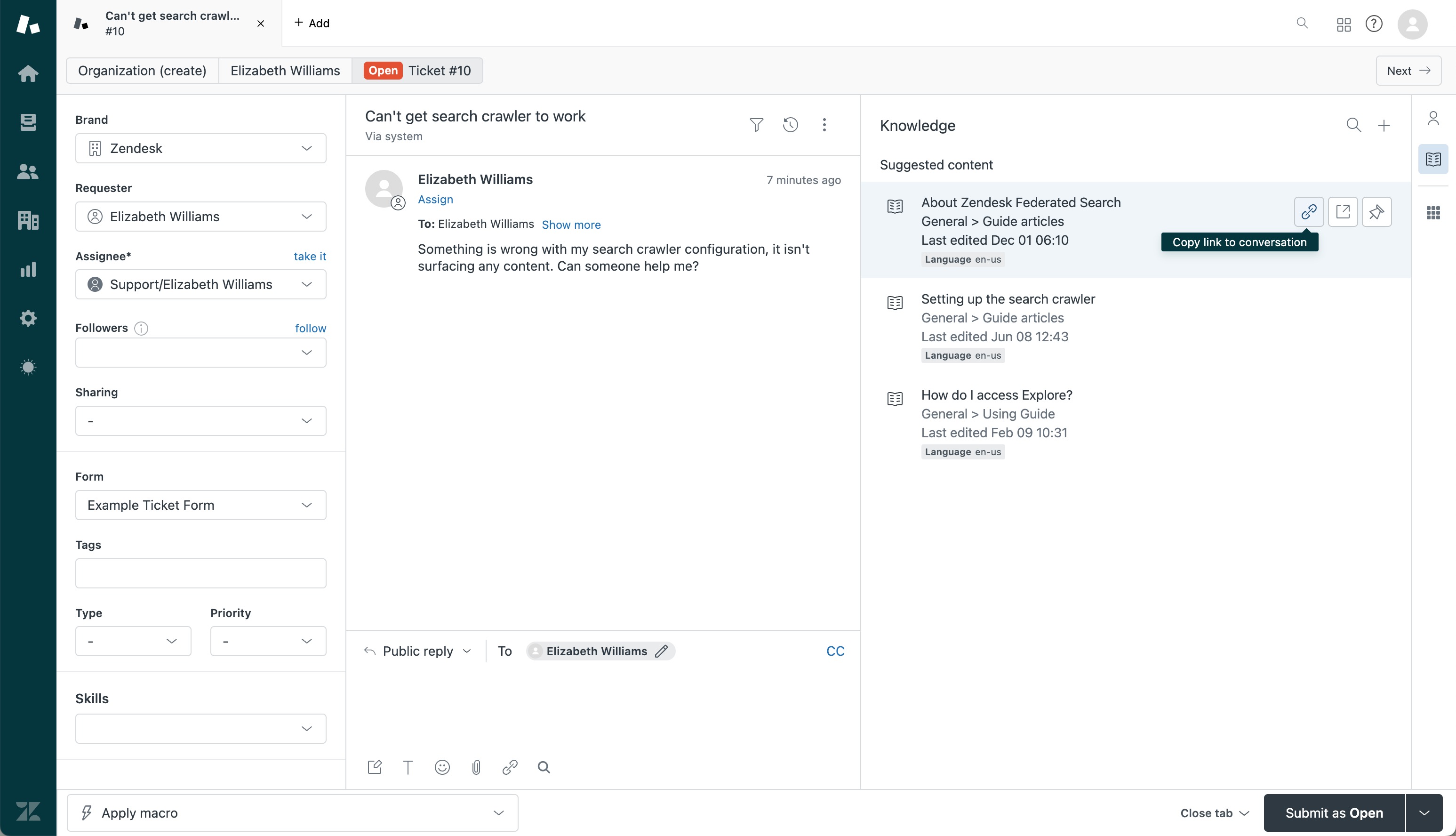Open the article in new tab icon
Image resolution: width=1456 pixels, height=836 pixels.
pos(1343,212)
